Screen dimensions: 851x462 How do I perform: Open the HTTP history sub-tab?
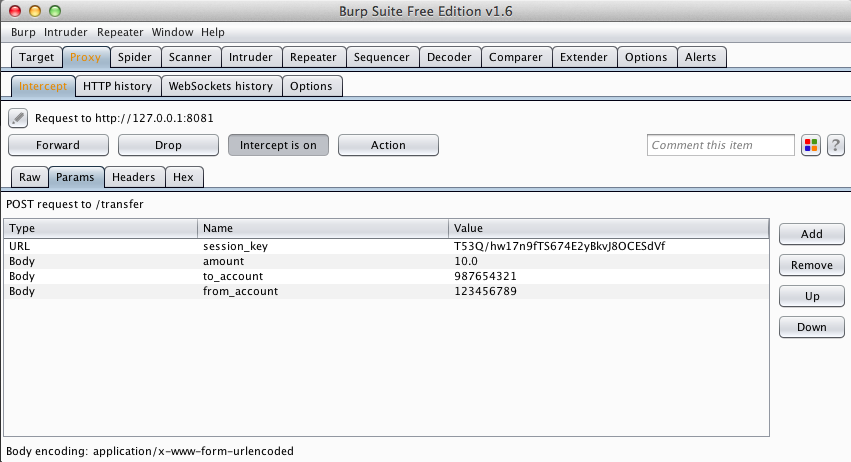click(117, 86)
